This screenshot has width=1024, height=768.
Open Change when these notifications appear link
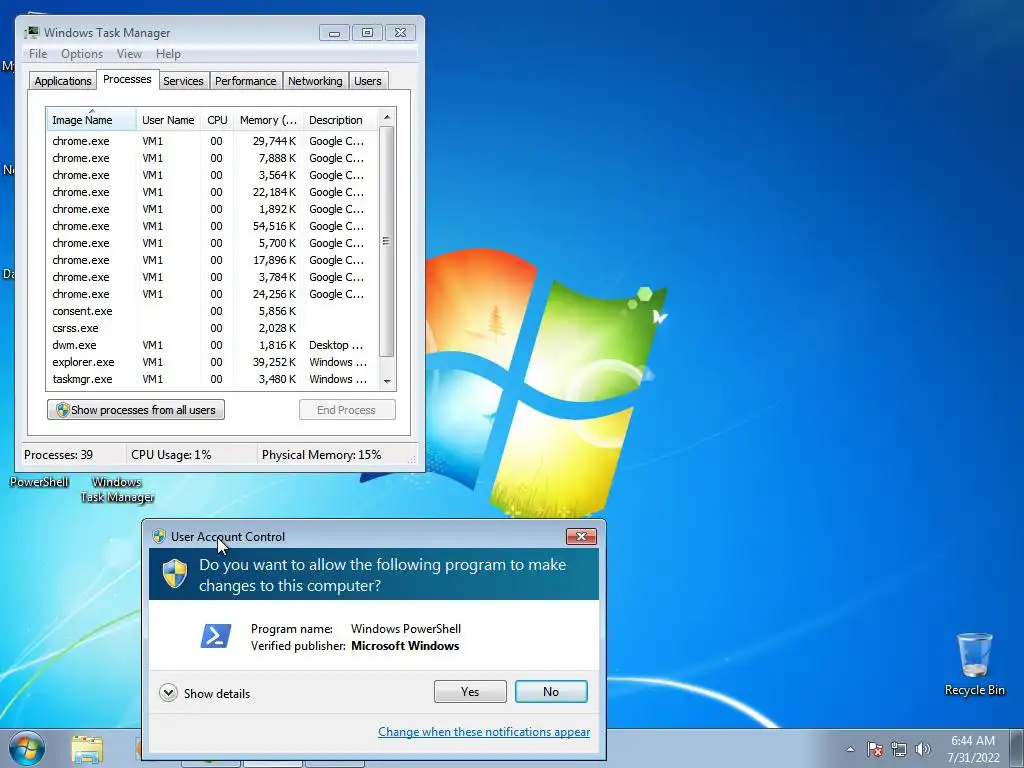484,731
